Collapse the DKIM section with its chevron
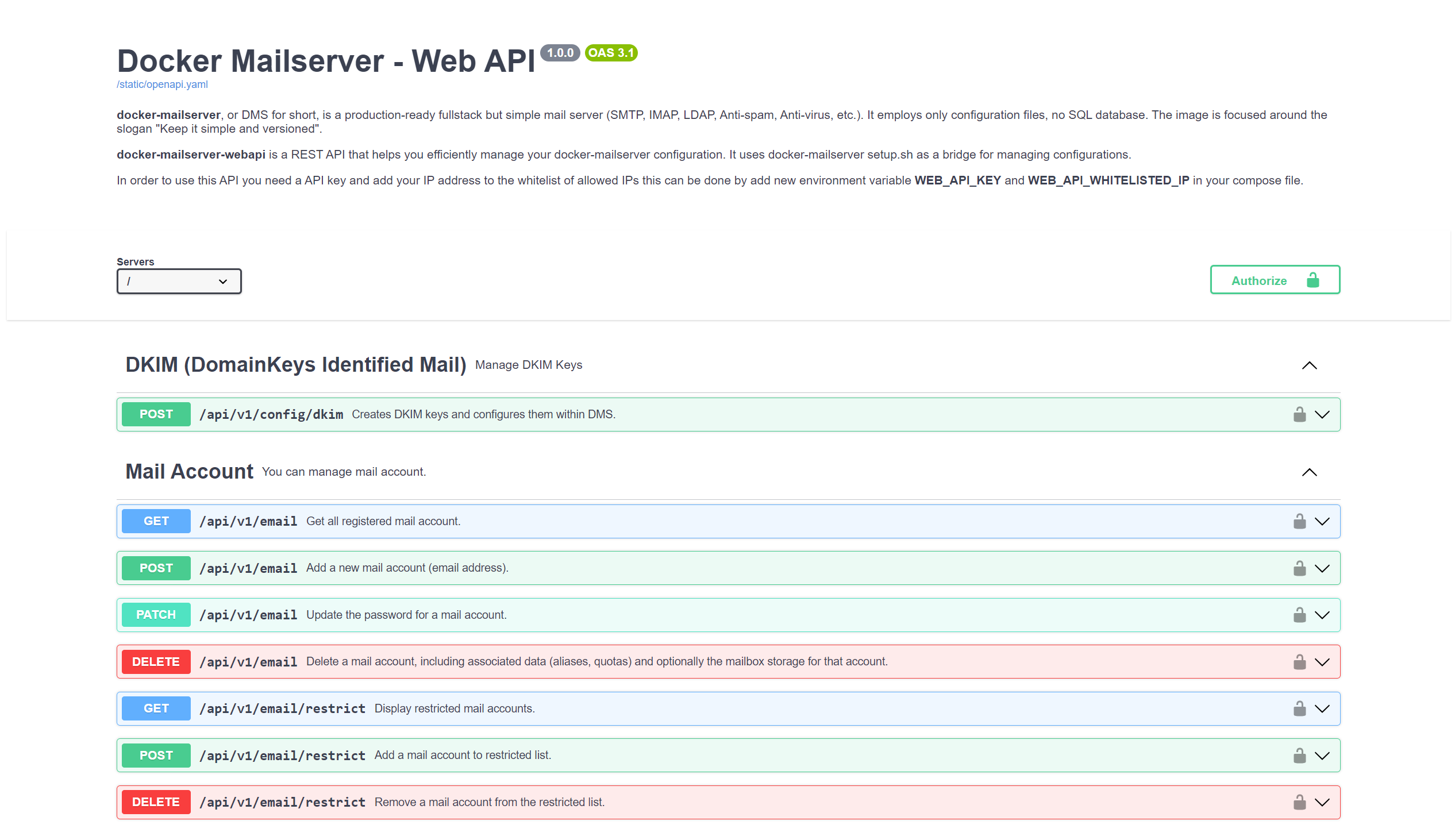The height and width of the screenshot is (840, 1455). (x=1309, y=365)
